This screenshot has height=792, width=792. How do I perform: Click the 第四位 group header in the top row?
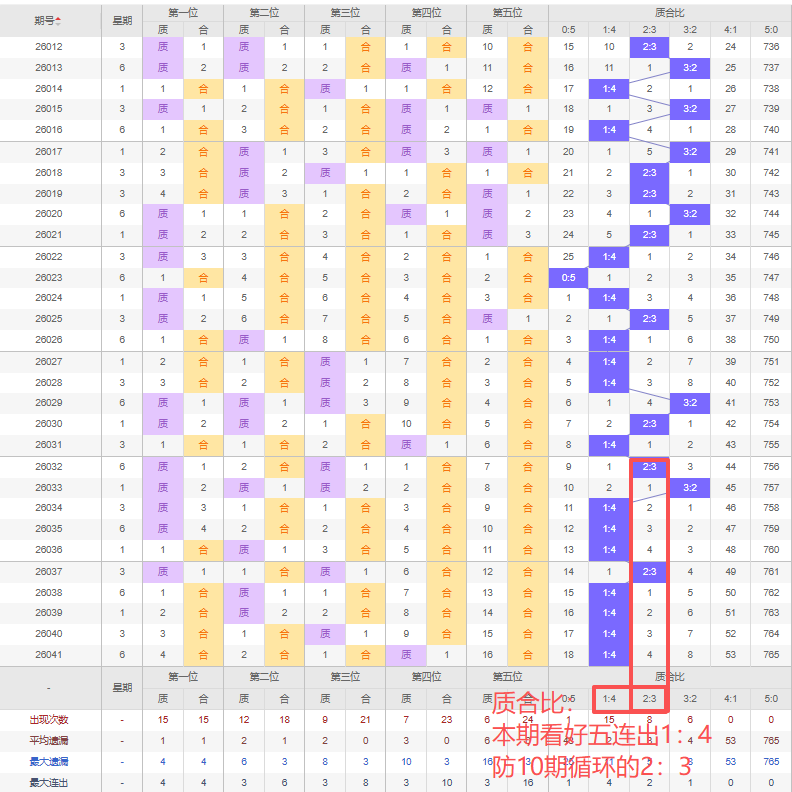pos(426,13)
